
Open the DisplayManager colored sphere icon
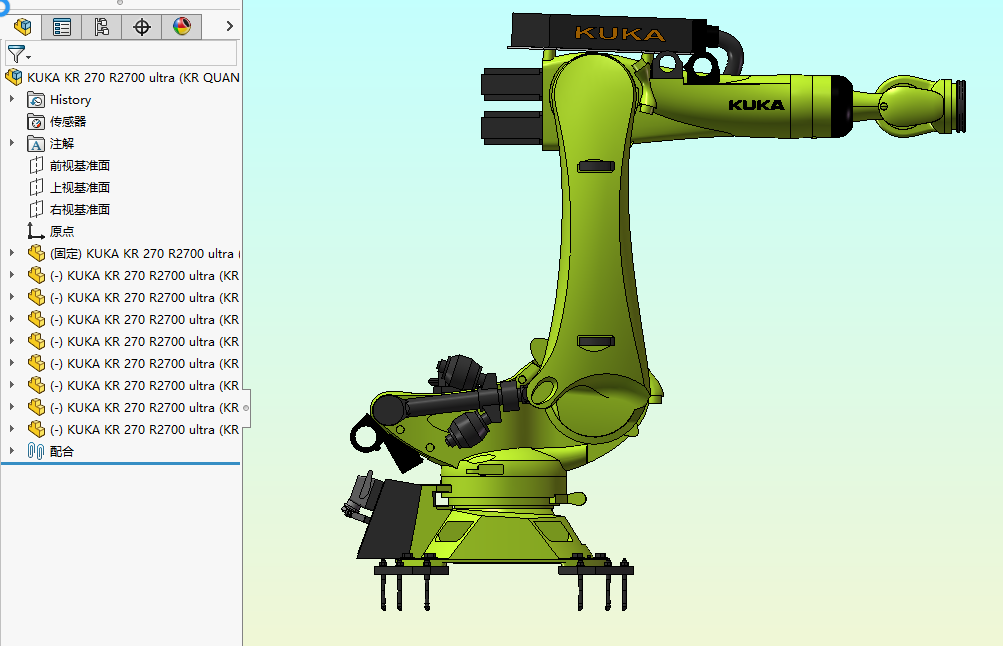coord(181,26)
